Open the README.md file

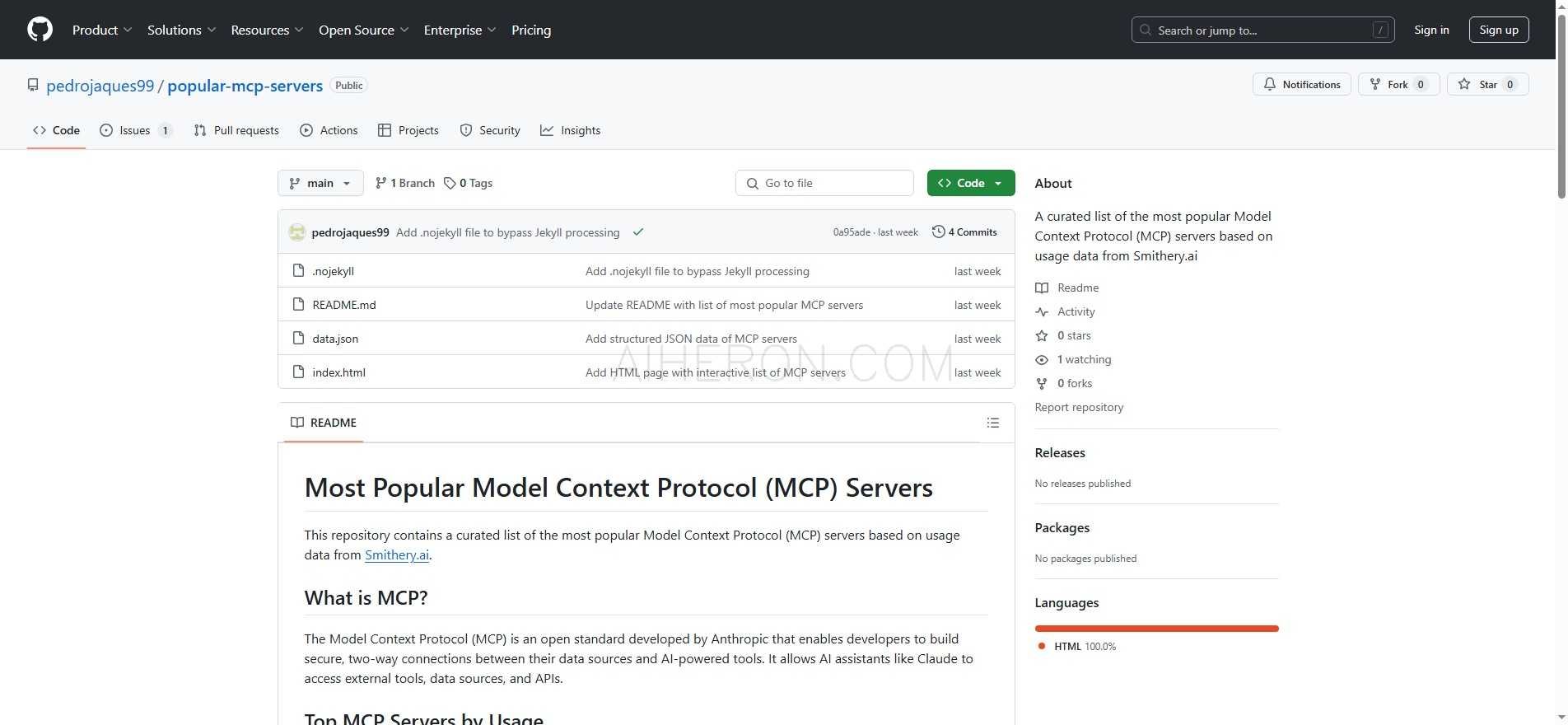pyautogui.click(x=344, y=305)
